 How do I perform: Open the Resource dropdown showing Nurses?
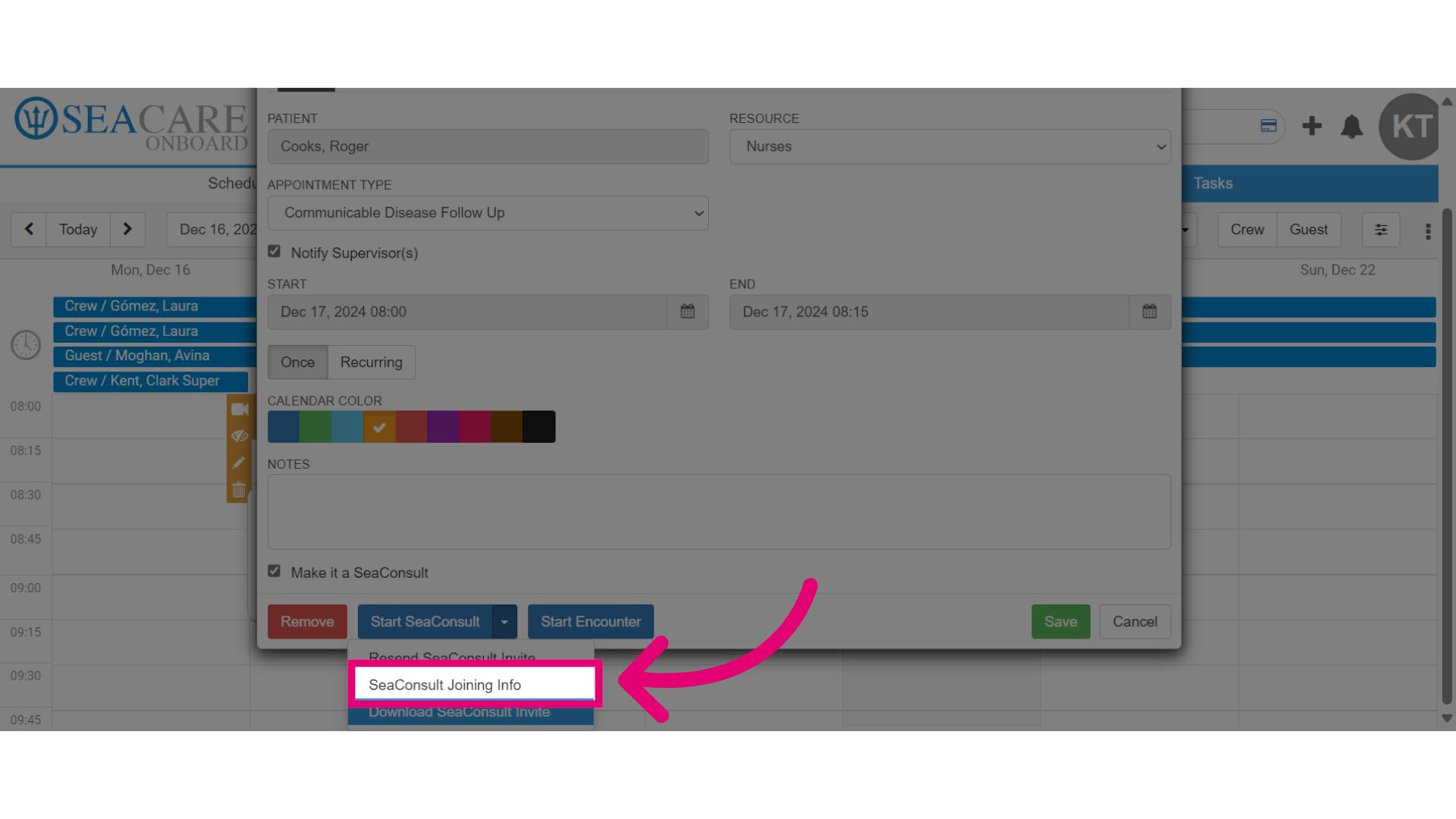coord(950,146)
